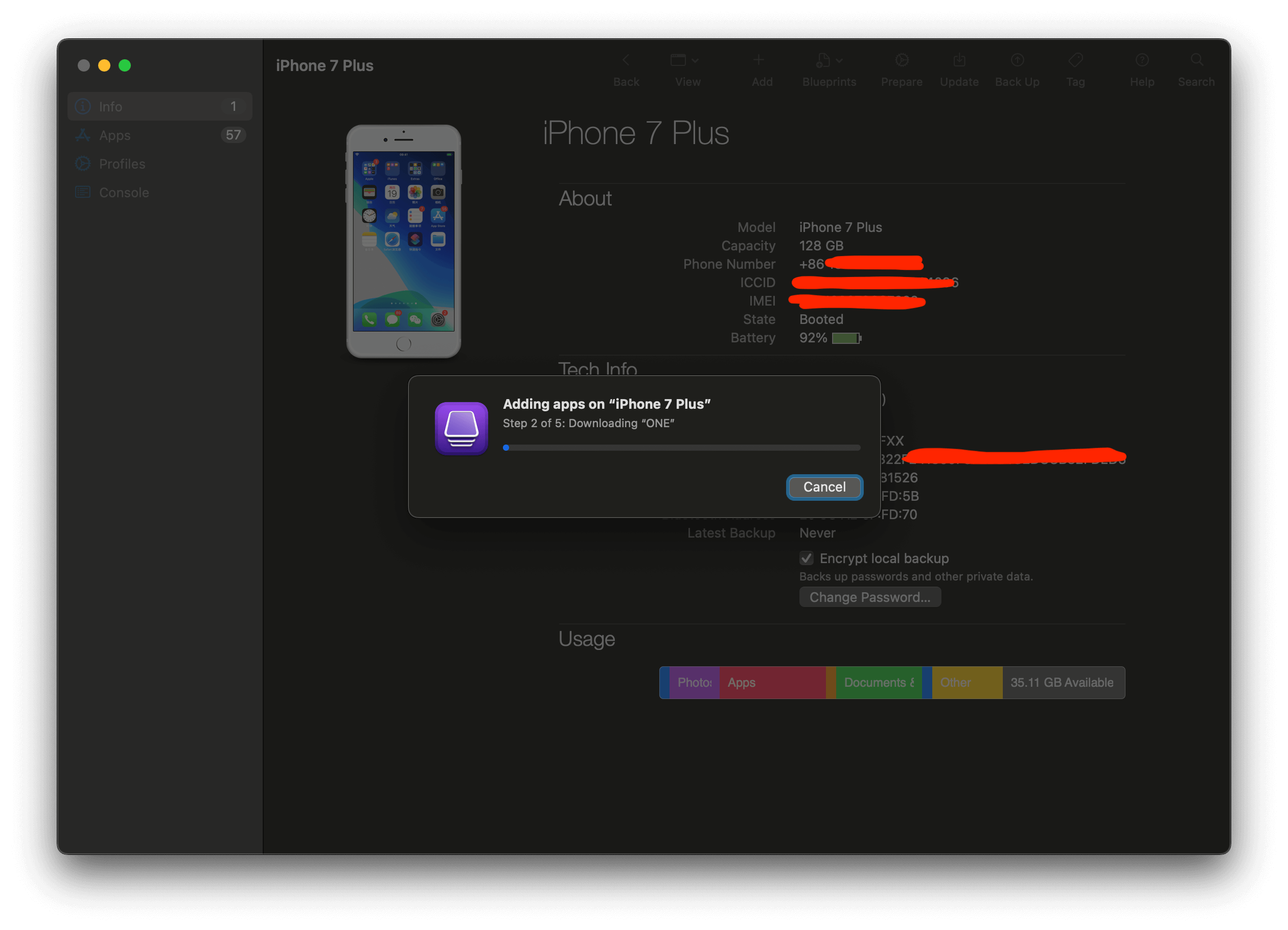The image size is (1288, 930).
Task: Click the iPhone device thumbnail image
Action: tap(403, 241)
